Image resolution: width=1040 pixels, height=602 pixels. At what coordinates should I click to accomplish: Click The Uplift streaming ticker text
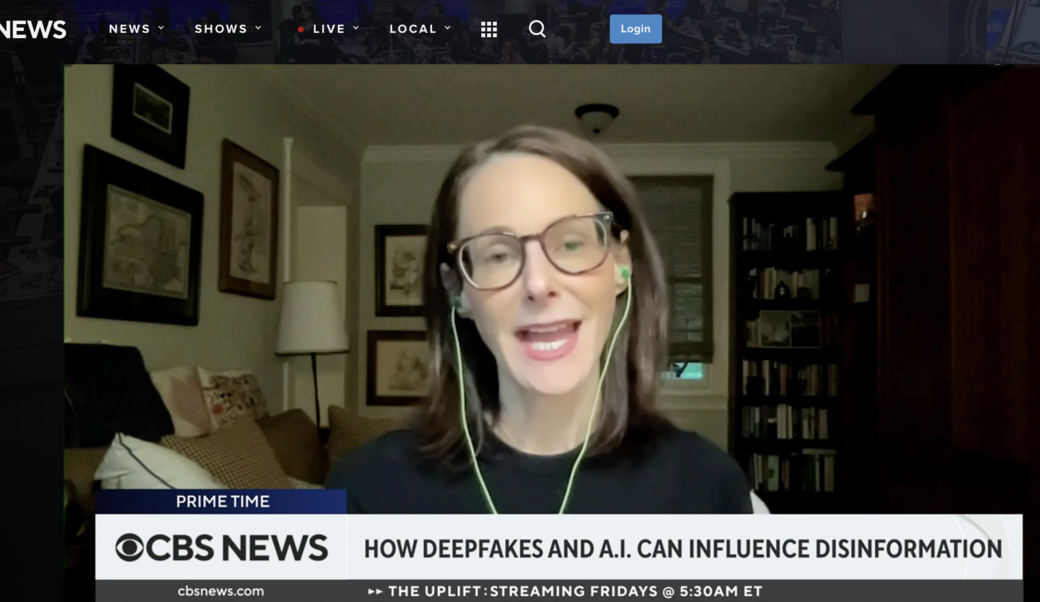click(575, 591)
